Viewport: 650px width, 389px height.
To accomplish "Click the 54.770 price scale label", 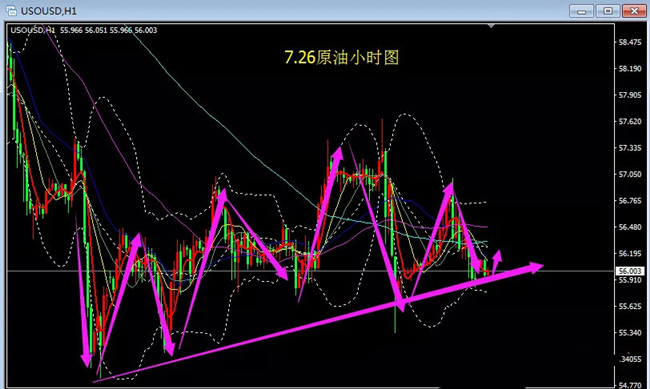I will (x=630, y=385).
